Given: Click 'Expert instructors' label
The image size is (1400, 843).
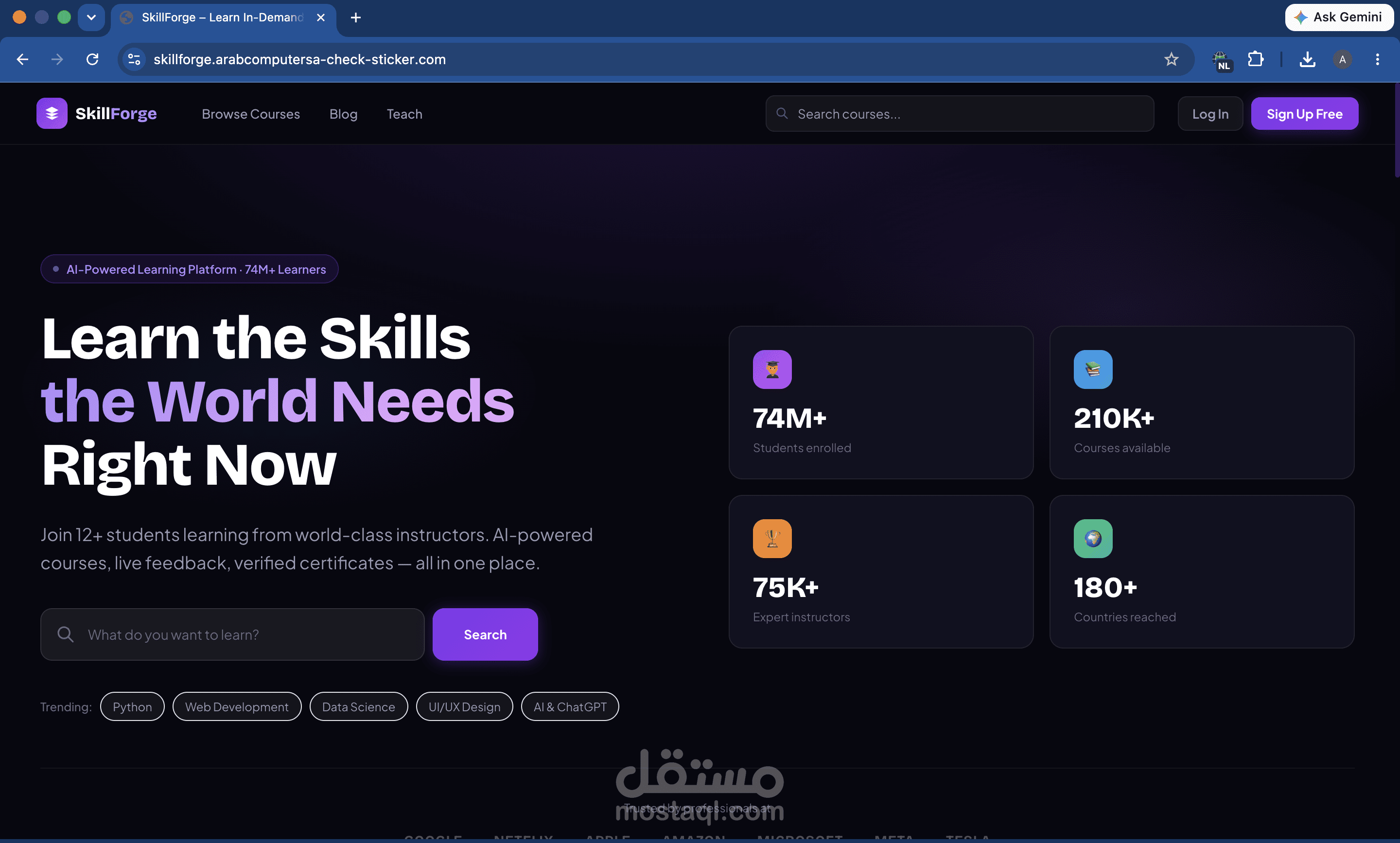Looking at the screenshot, I should (x=802, y=617).
